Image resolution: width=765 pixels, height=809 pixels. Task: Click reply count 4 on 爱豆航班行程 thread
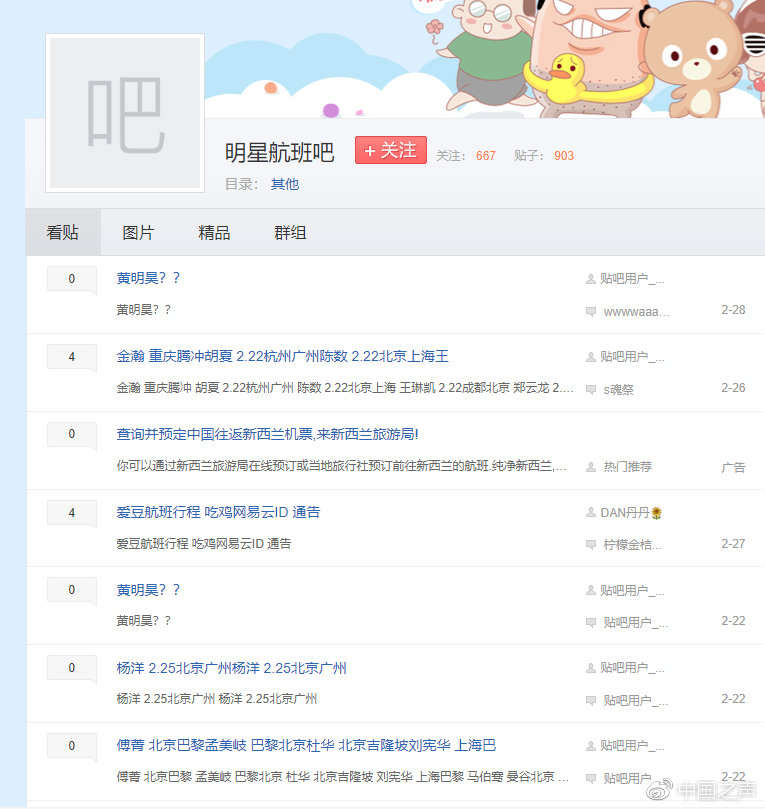tap(72, 513)
